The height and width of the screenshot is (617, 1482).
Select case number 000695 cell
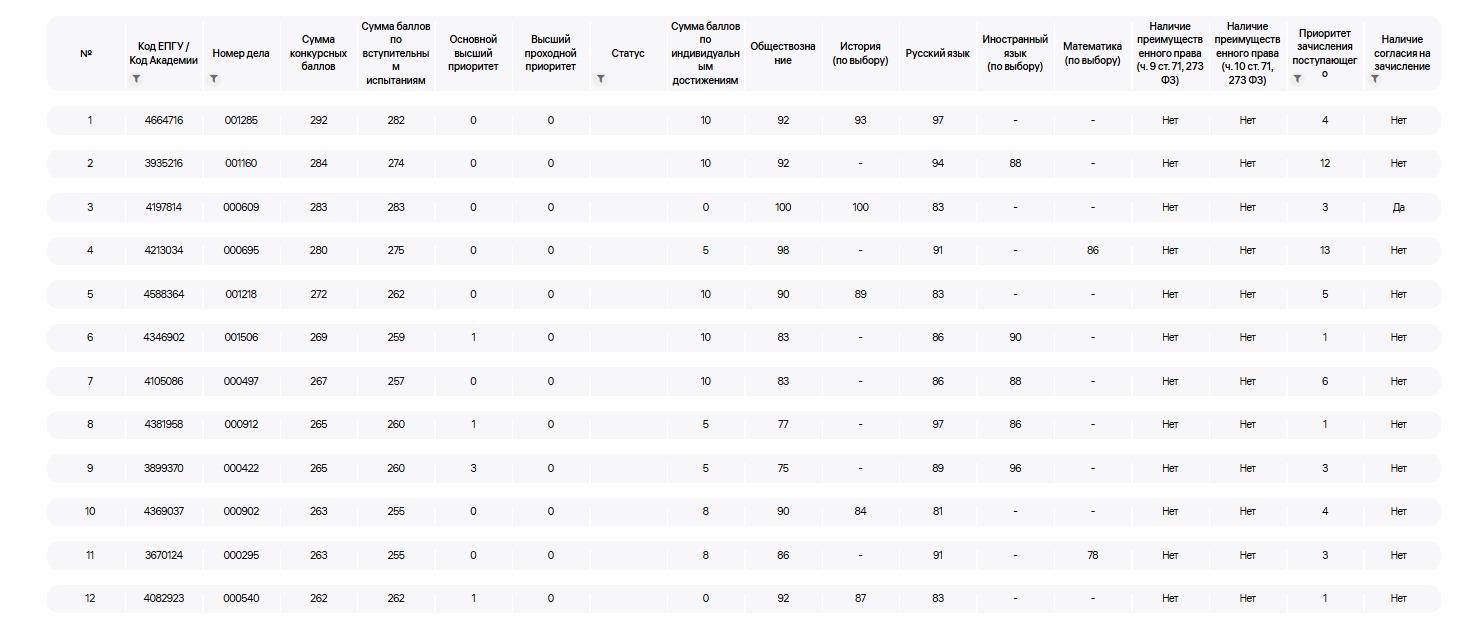(241, 250)
